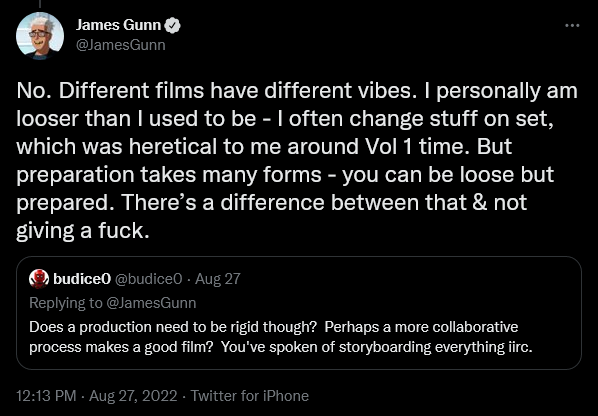Click the Replying to label in quote
This screenshot has width=598, height=416.
[66, 303]
